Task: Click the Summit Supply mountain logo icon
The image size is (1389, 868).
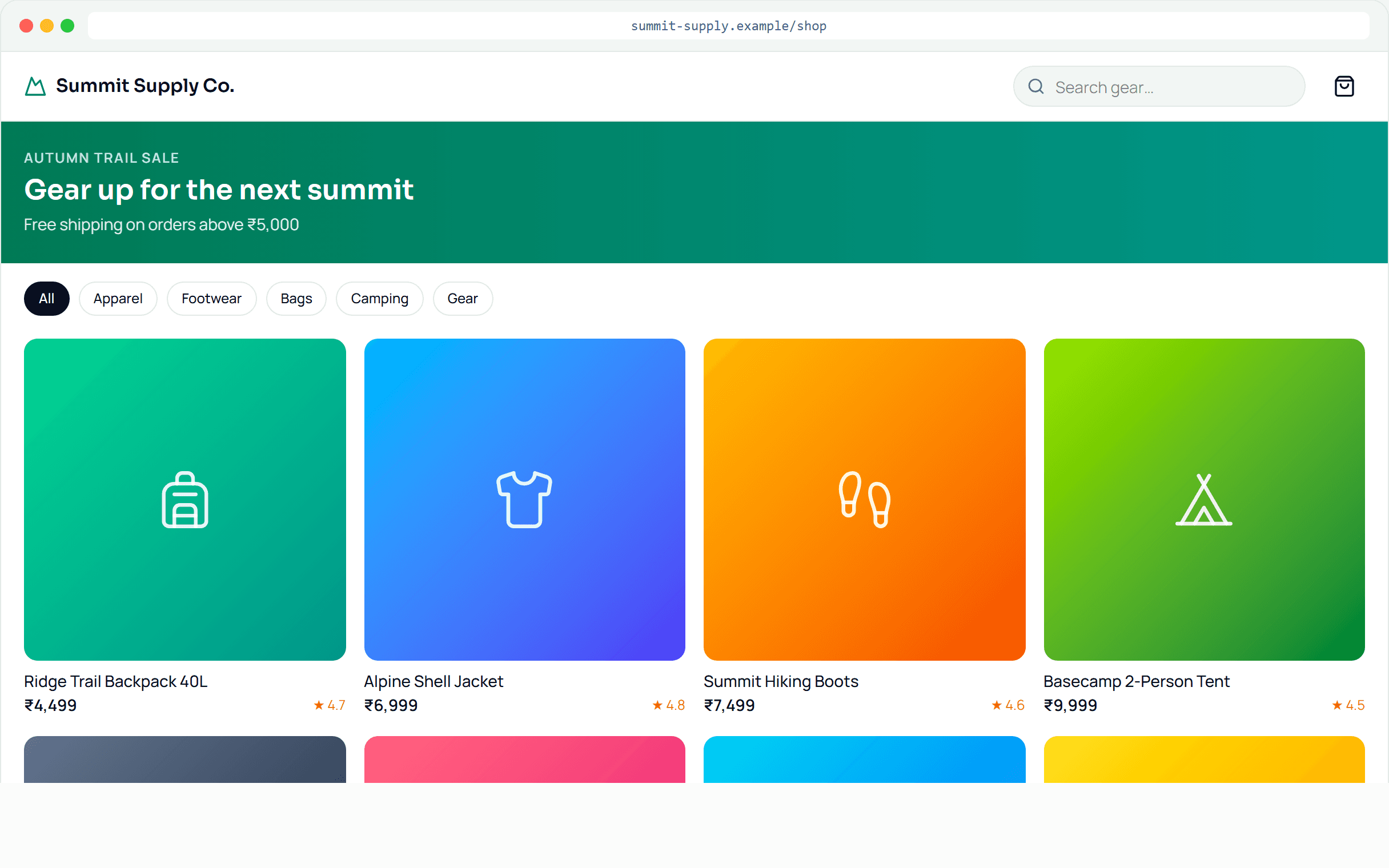Action: (x=35, y=86)
